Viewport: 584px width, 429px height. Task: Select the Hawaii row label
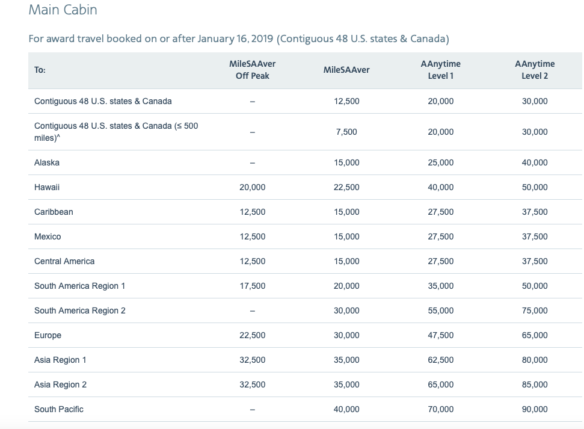[x=47, y=187]
